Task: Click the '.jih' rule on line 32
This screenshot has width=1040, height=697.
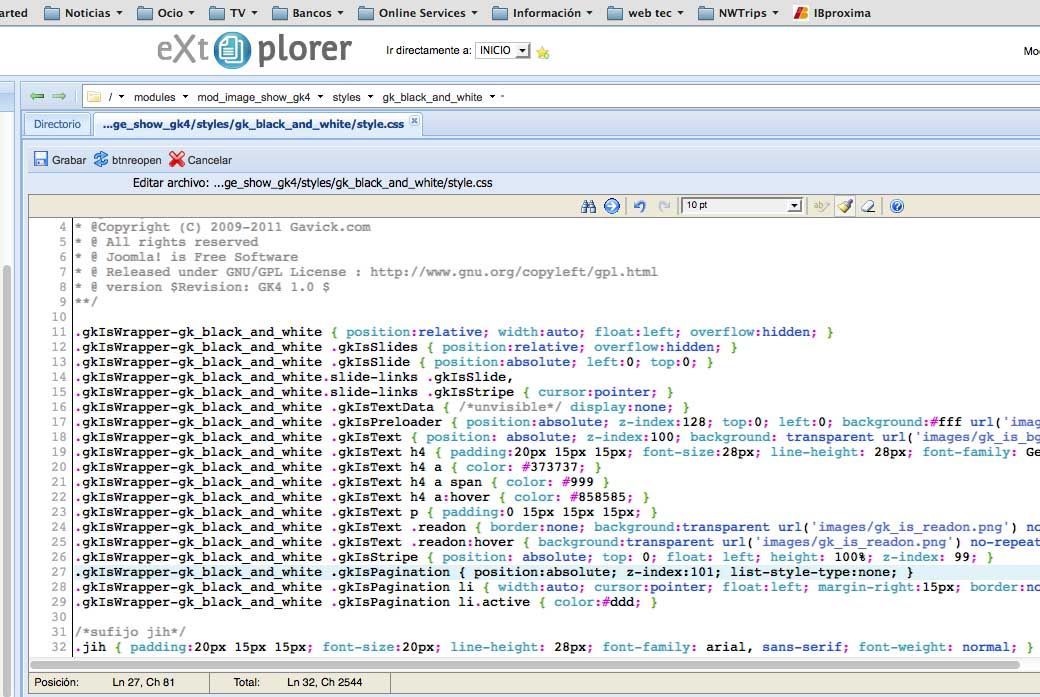Action: 554,647
